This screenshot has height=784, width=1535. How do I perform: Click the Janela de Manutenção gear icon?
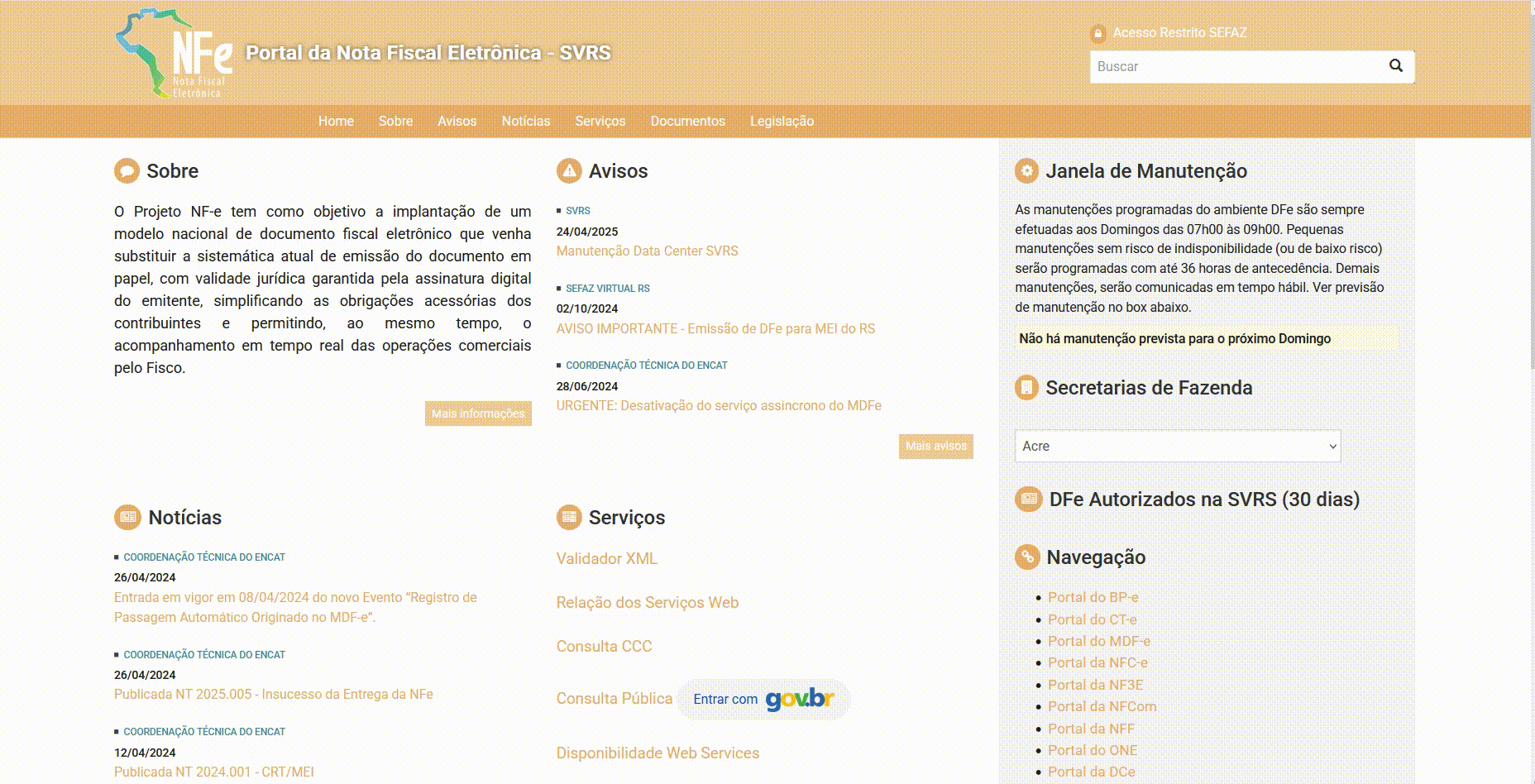(x=1026, y=171)
